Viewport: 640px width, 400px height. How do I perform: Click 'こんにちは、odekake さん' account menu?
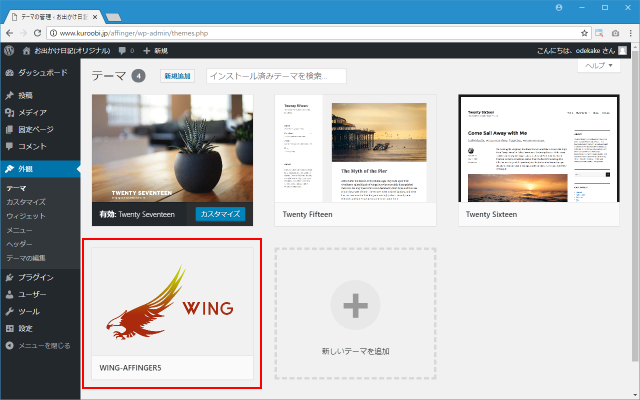(576, 51)
